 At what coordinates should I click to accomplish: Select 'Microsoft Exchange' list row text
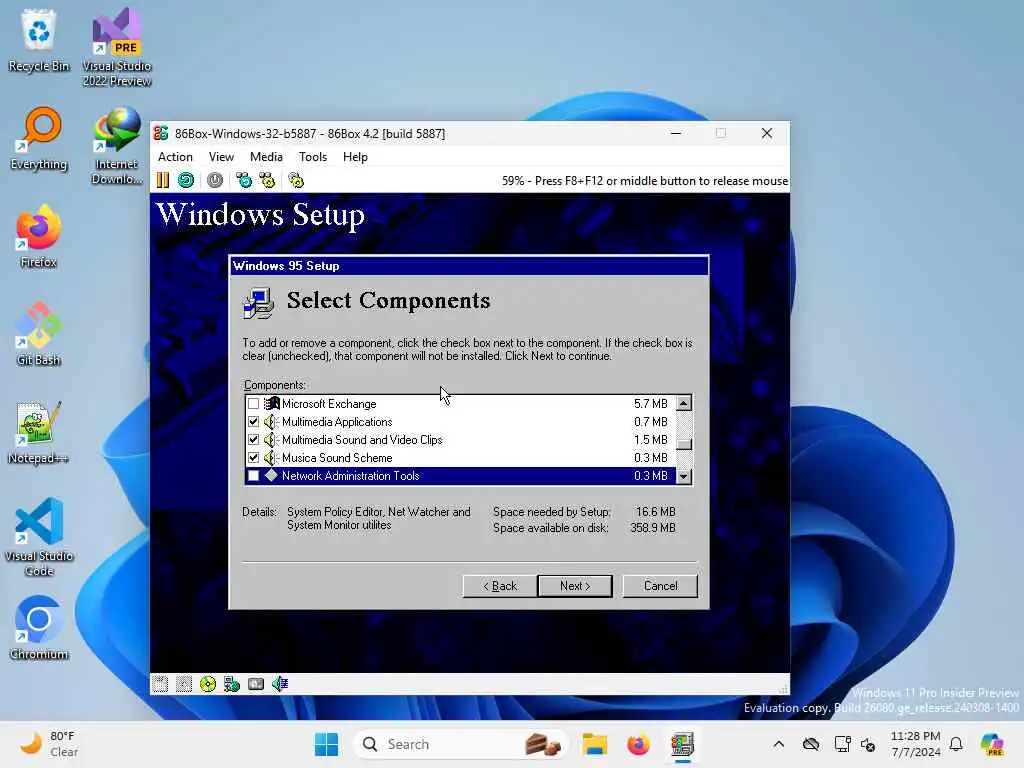329,404
